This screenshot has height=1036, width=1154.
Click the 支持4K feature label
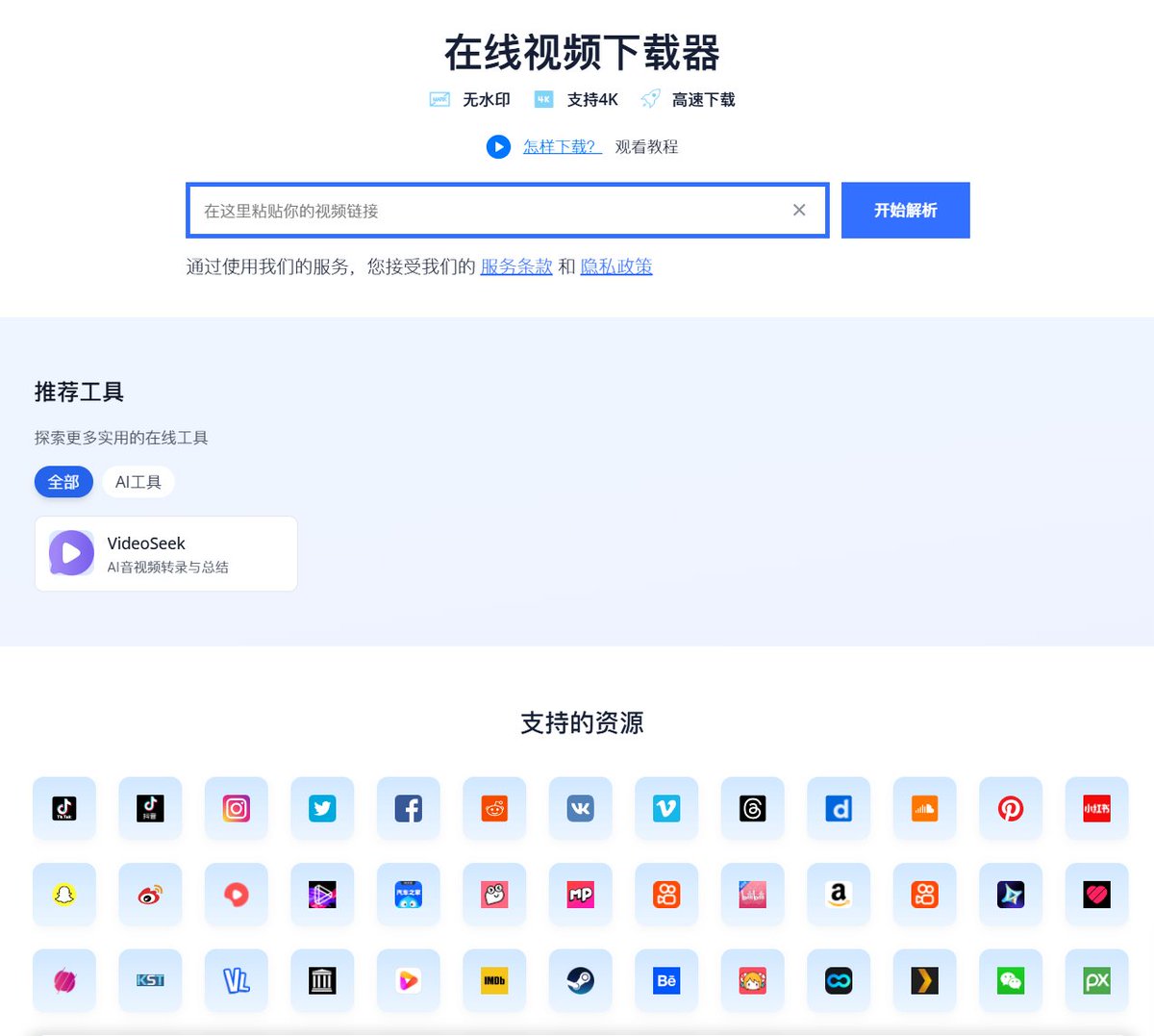tap(592, 99)
